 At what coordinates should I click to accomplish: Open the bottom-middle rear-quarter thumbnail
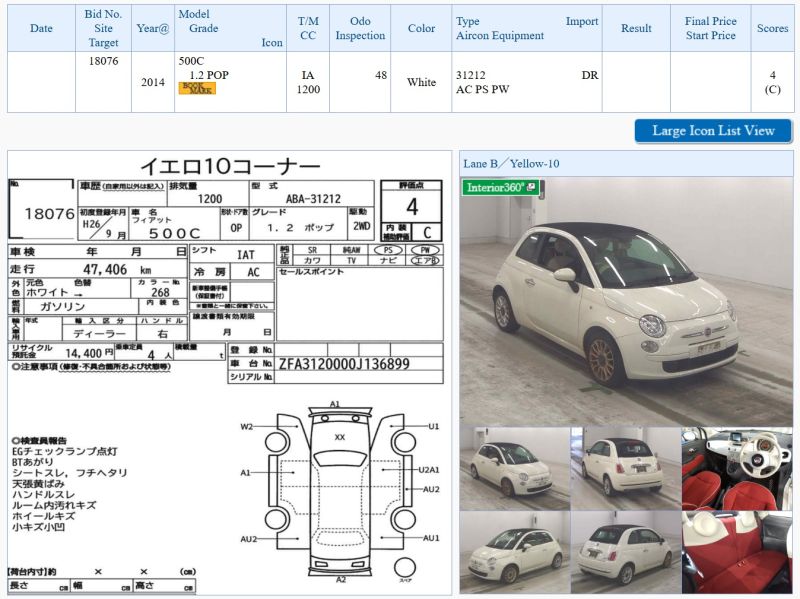626,552
